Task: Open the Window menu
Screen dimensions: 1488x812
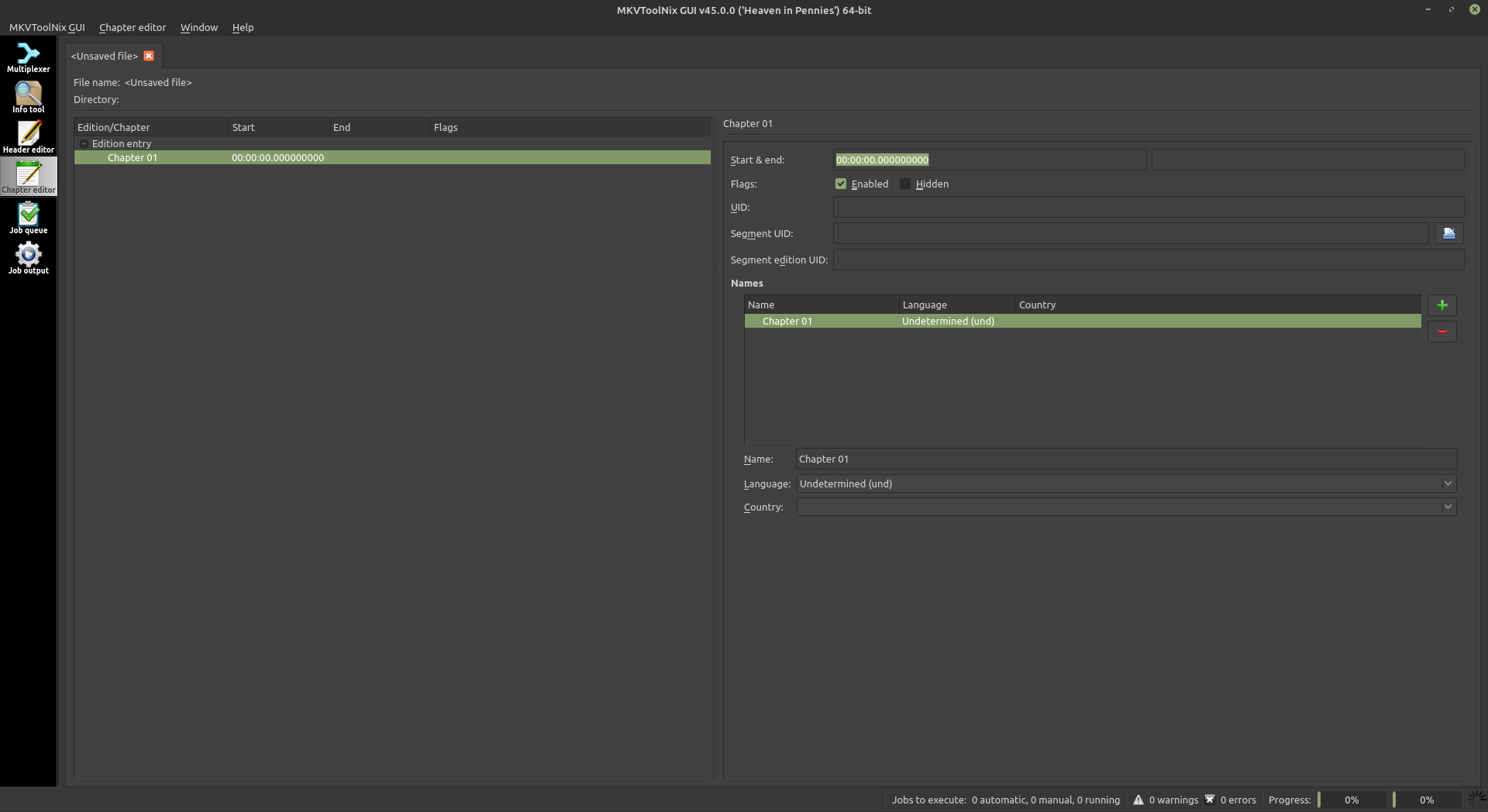Action: point(199,27)
